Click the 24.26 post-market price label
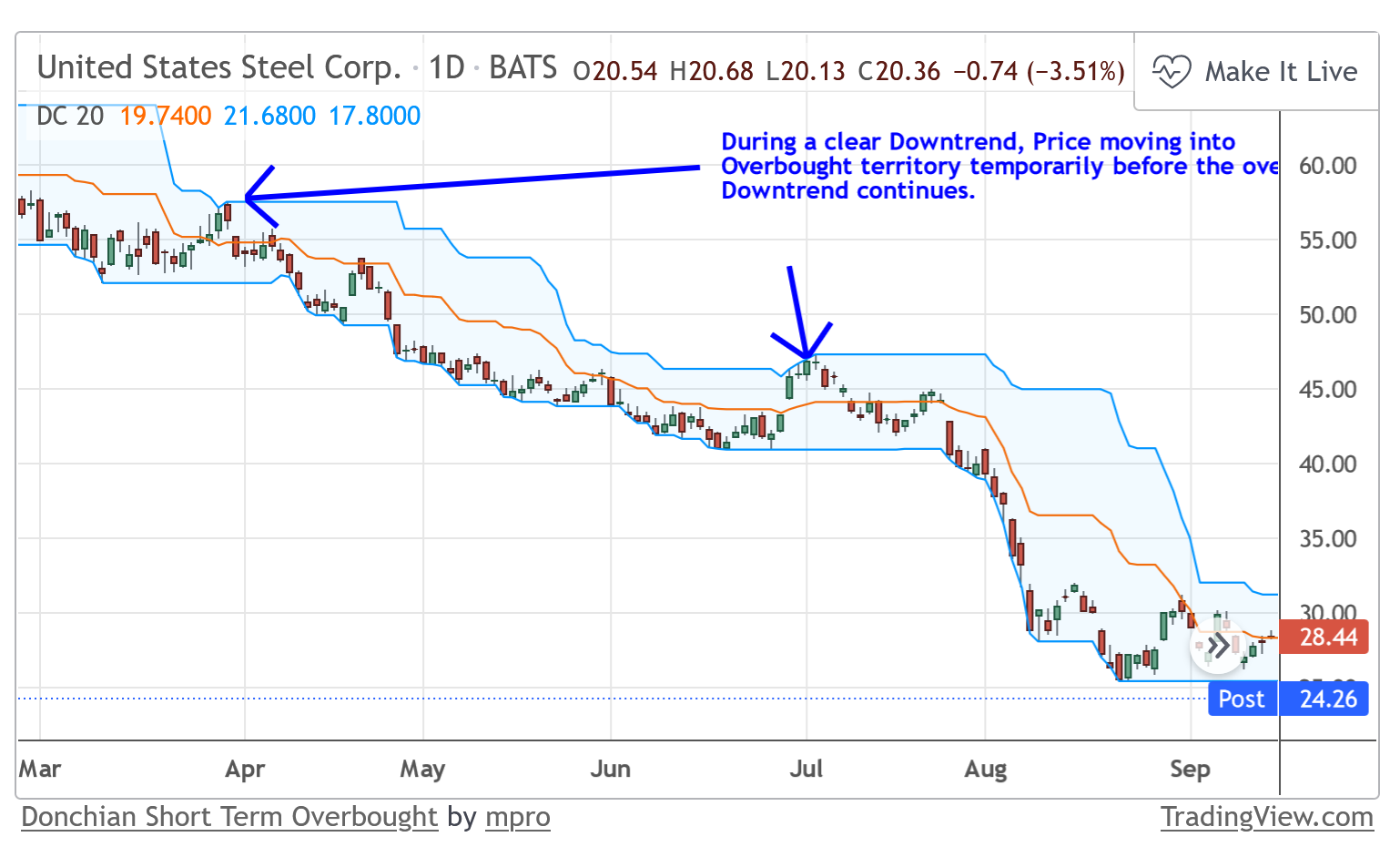1400x847 pixels. tap(1324, 699)
